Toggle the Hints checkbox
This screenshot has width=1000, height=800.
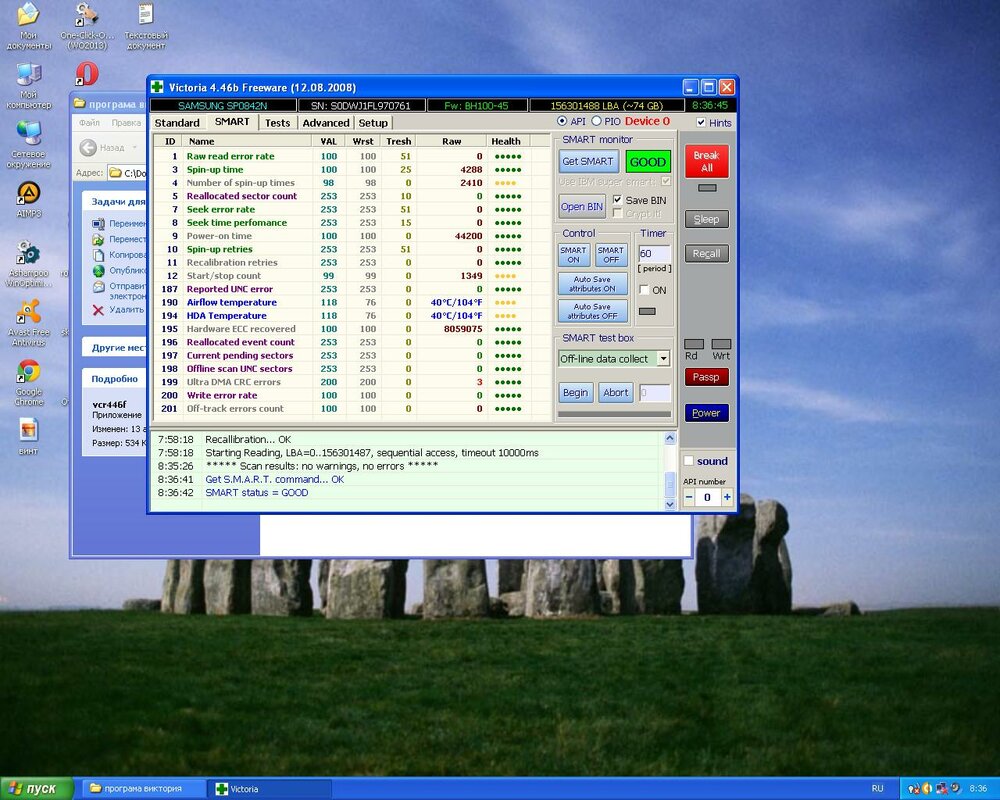click(x=702, y=123)
